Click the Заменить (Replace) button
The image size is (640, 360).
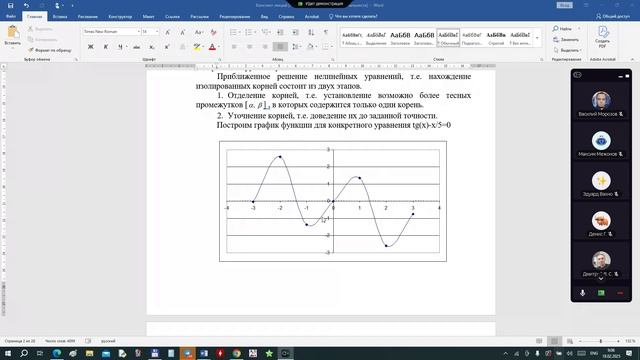click(x=566, y=40)
